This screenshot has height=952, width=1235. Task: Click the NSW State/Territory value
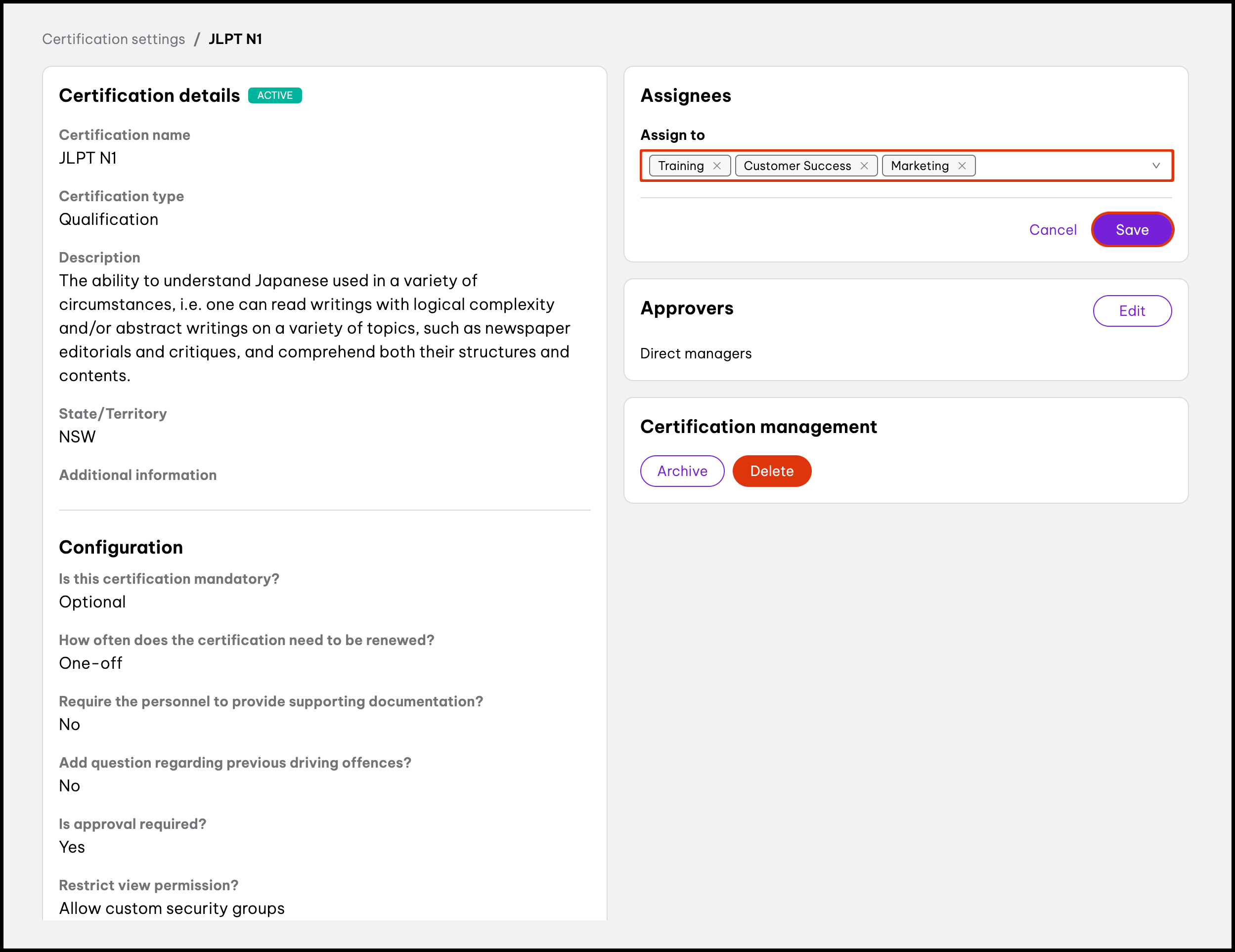tap(78, 437)
